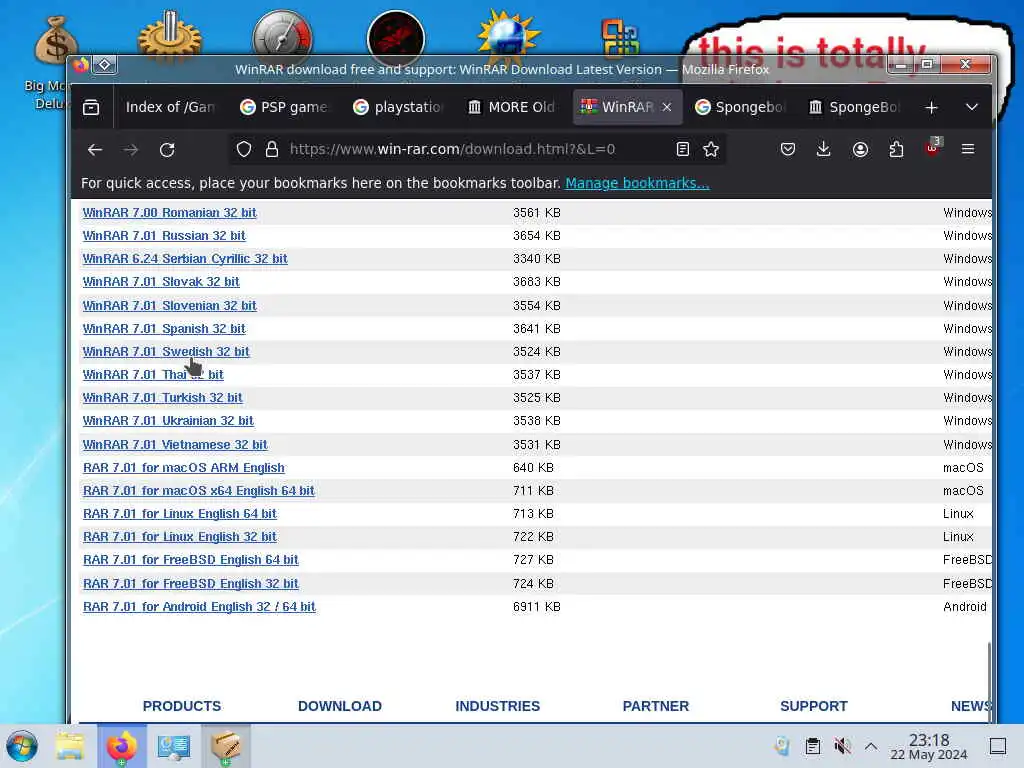
Task: Switch to PSP game tab
Action: (284, 107)
